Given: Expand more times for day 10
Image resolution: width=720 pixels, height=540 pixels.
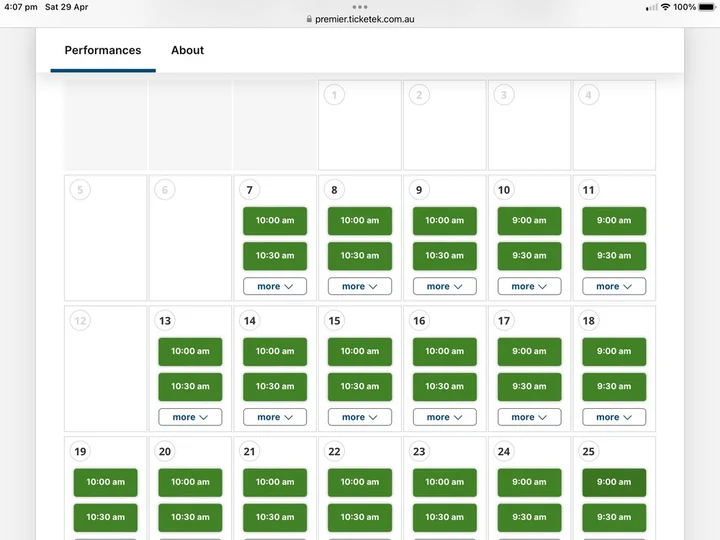Looking at the screenshot, I should tap(529, 286).
